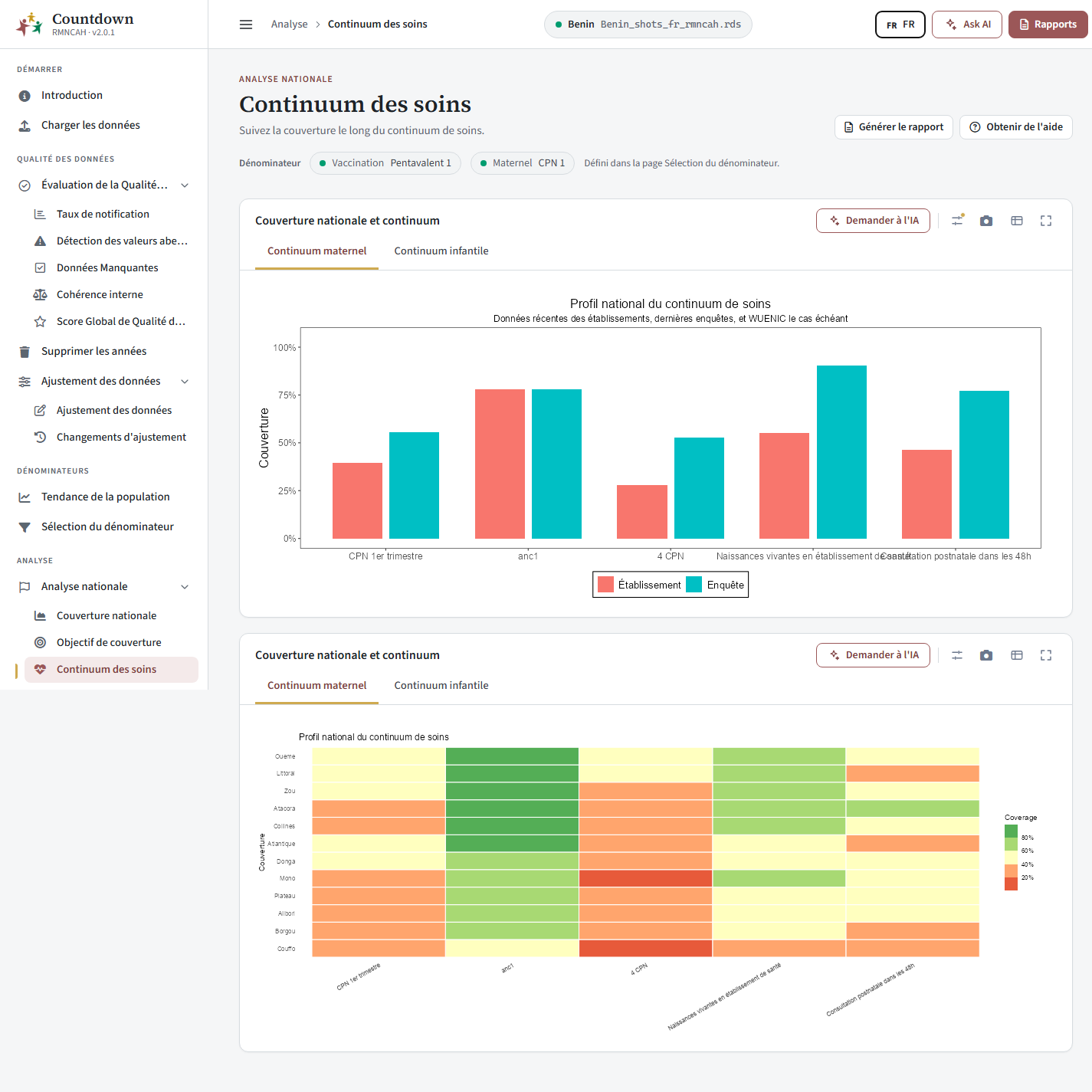1092x1092 pixels.
Task: Click 'anc1' x-axis label in bar chart
Action: 528,556
